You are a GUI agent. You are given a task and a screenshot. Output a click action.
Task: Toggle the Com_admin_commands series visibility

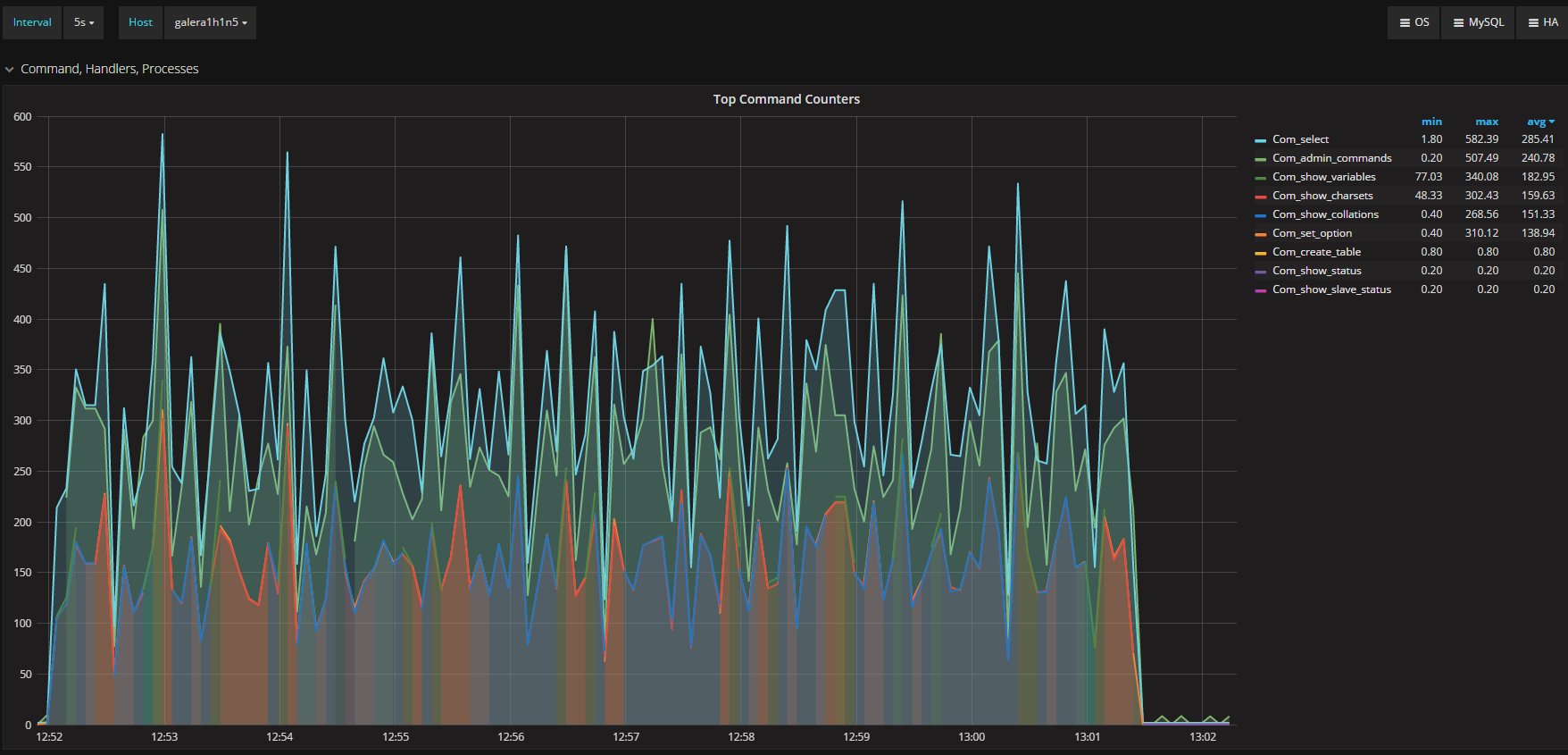tap(1331, 158)
